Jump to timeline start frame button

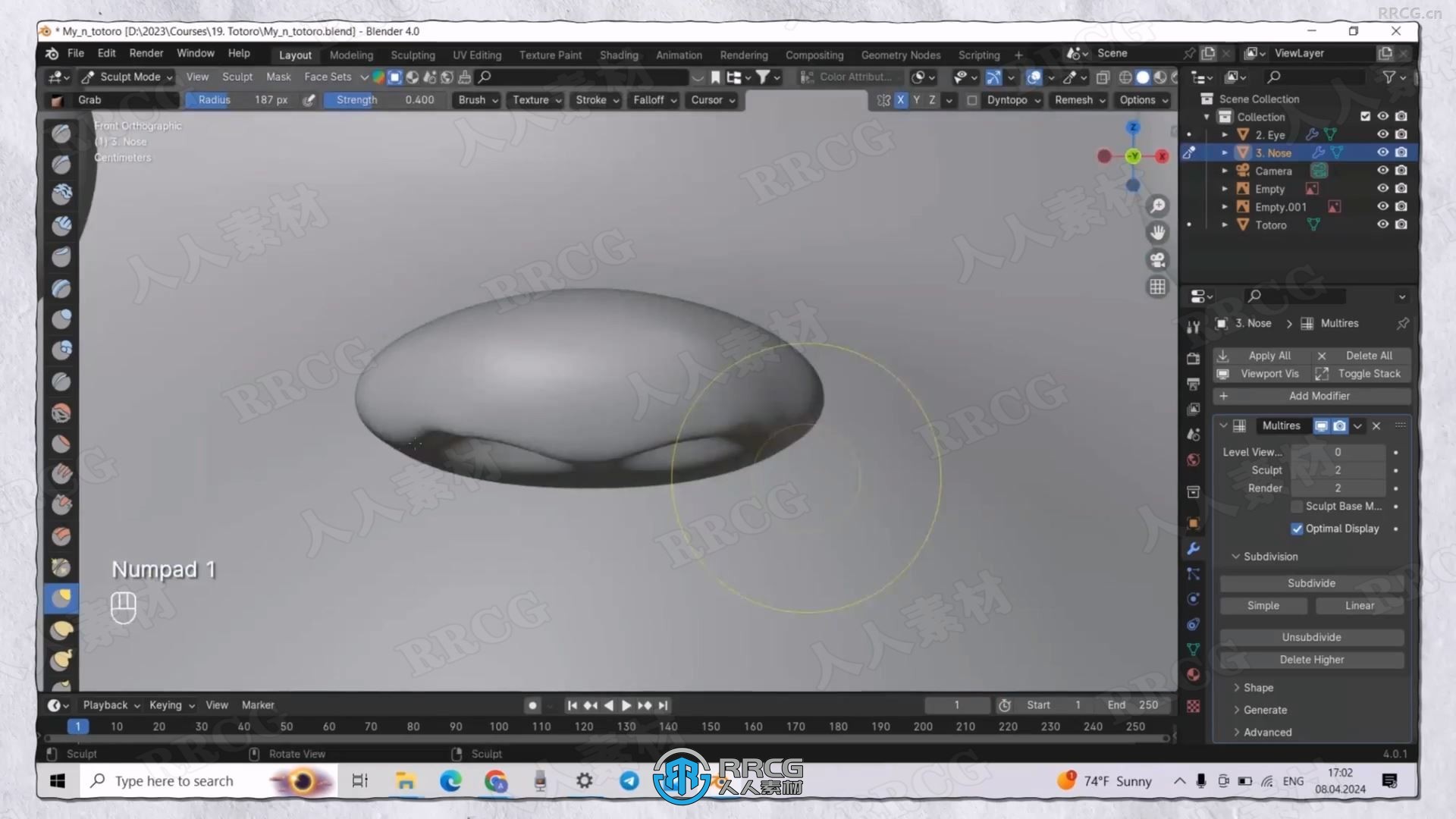coord(572,705)
